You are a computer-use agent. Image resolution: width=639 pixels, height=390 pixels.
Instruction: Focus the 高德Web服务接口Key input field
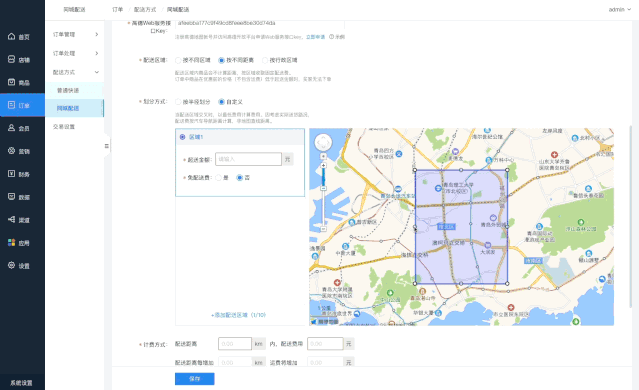260,24
